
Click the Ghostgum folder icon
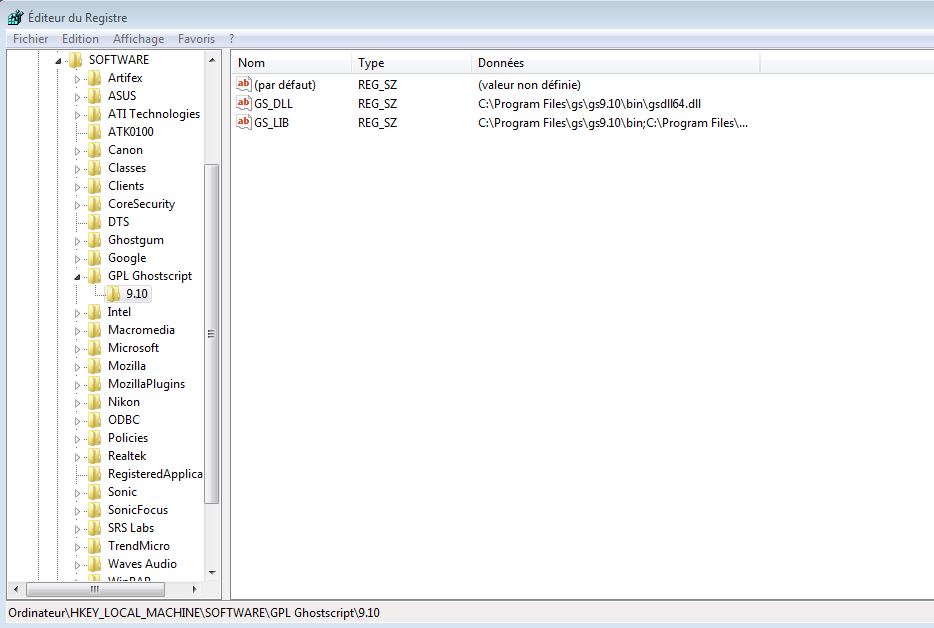pos(94,240)
